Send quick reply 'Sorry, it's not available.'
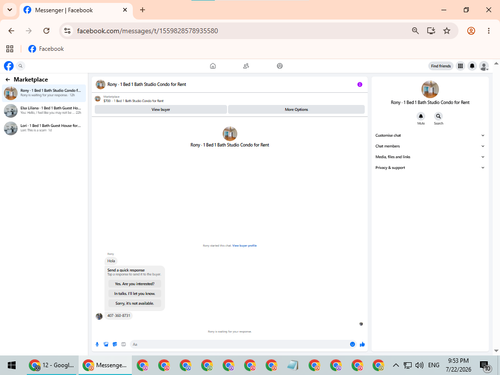The height and width of the screenshot is (375, 500). [134, 303]
